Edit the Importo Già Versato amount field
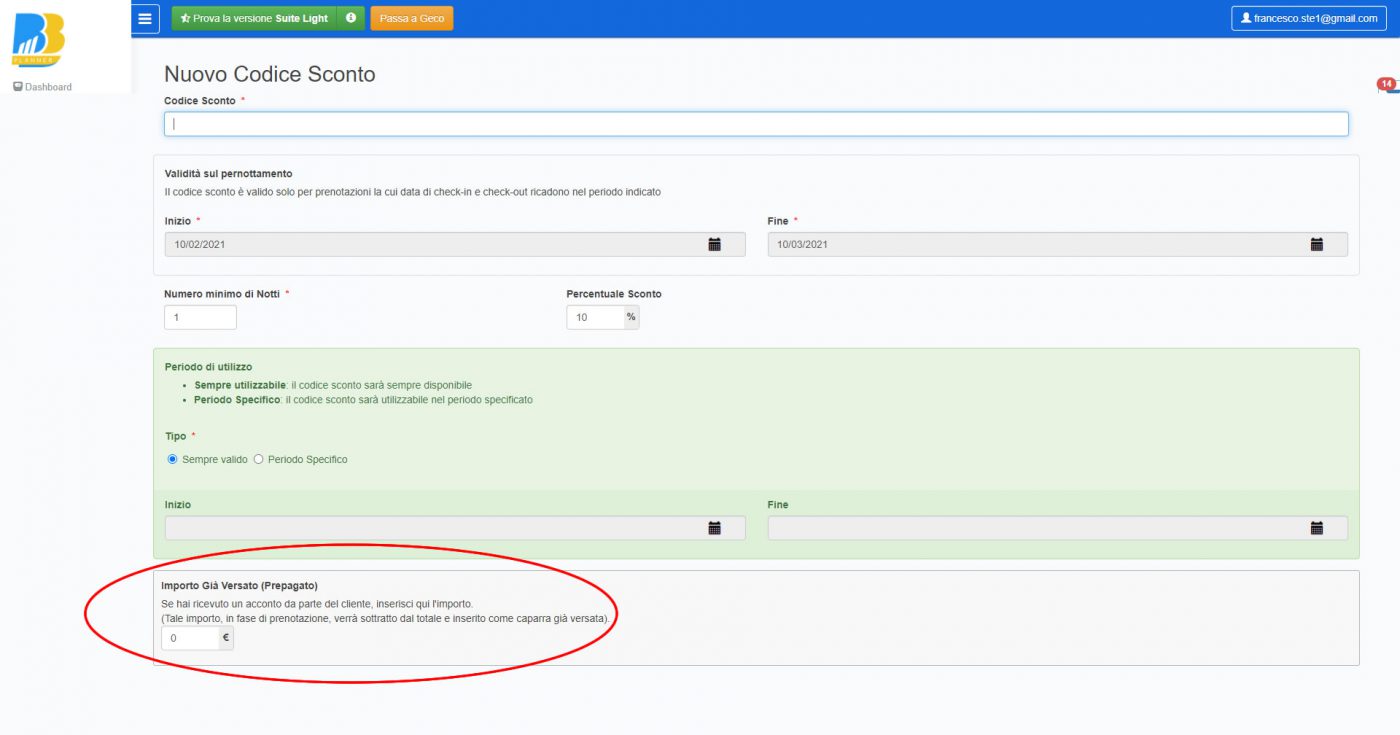This screenshot has height=735, width=1400. pyautogui.click(x=190, y=638)
